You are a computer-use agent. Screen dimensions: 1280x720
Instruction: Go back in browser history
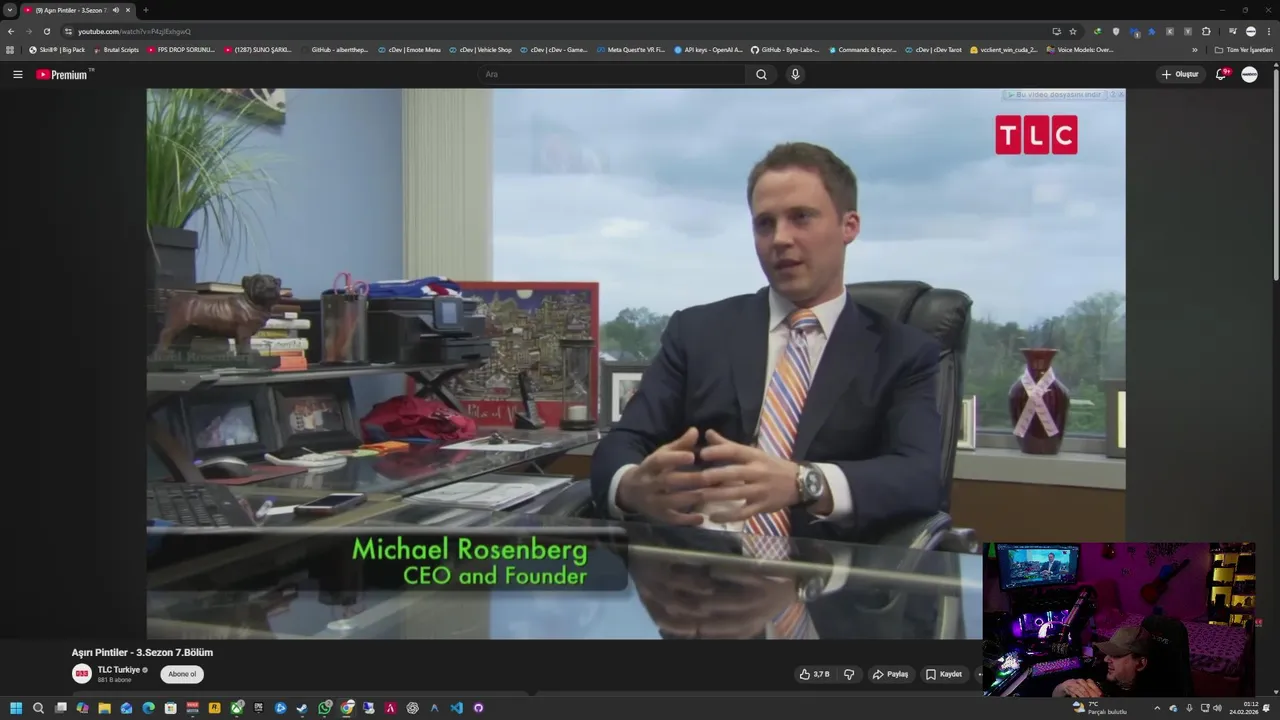tap(11, 31)
